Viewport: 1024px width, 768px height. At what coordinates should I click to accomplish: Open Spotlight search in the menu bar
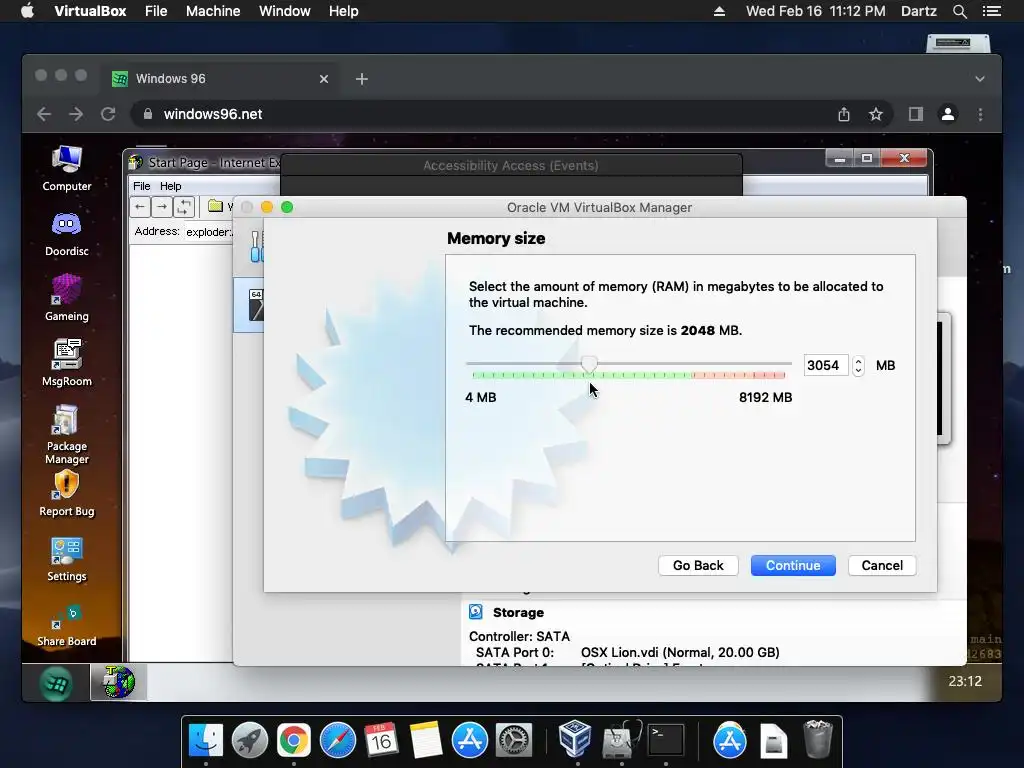[959, 11]
